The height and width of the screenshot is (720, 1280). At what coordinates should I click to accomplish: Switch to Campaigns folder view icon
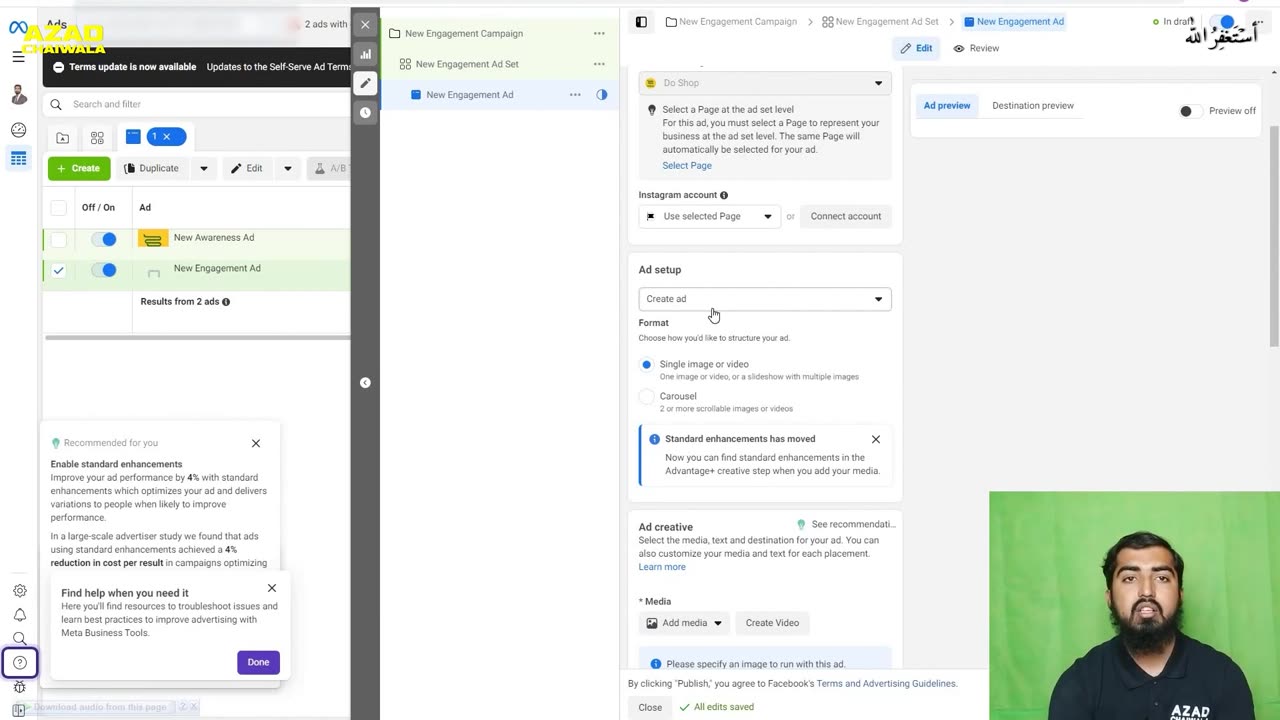pyautogui.click(x=63, y=138)
